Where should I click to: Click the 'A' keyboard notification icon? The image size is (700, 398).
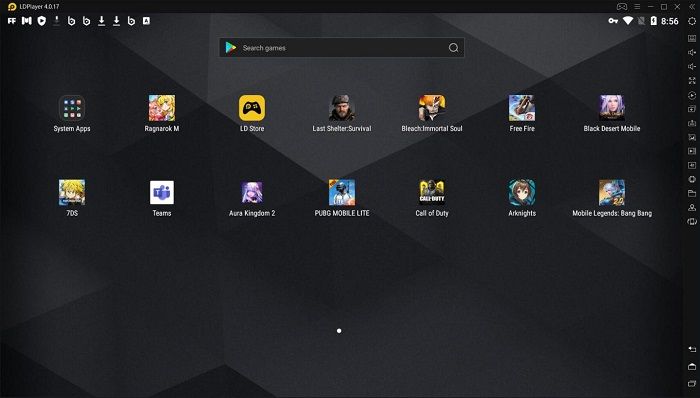[146, 21]
